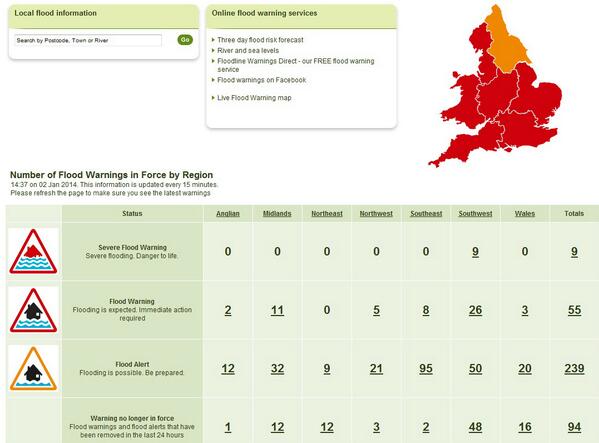The height and width of the screenshot is (443, 599).
Task: Click the orange Flood Alert triangle icon
Action: pyautogui.click(x=33, y=369)
